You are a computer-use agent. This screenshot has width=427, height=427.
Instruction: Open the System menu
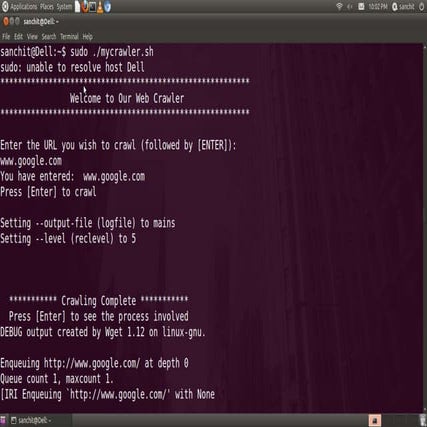(64, 7)
